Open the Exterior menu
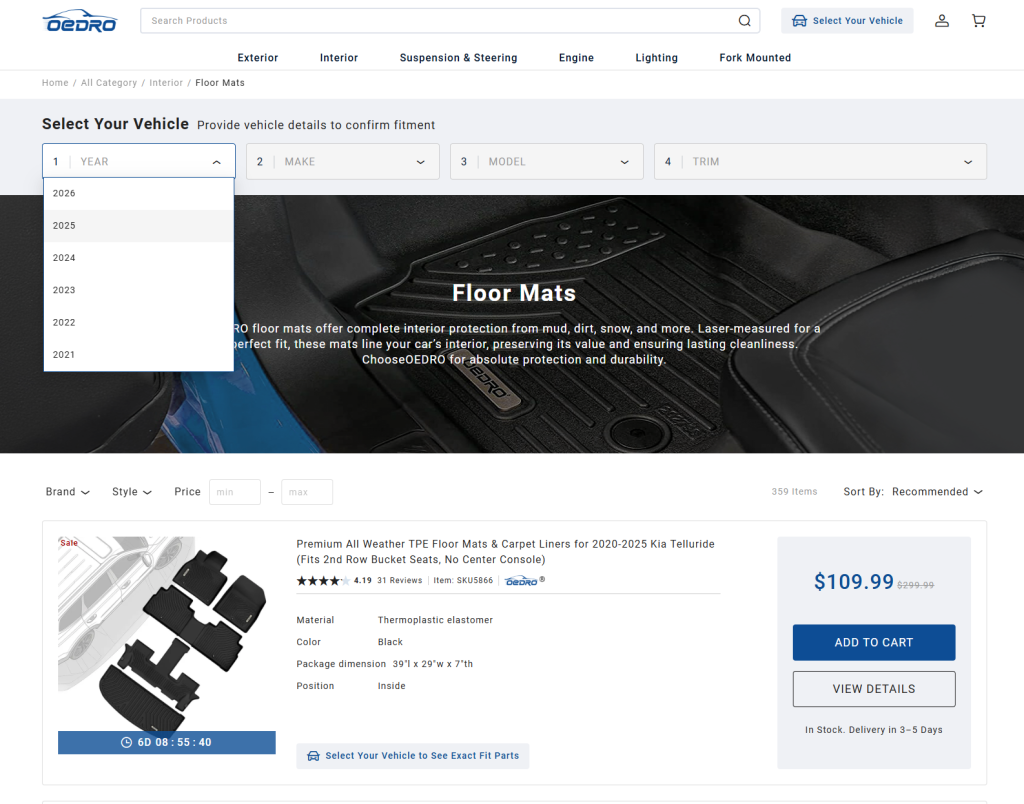This screenshot has width=1024, height=804. click(x=257, y=58)
